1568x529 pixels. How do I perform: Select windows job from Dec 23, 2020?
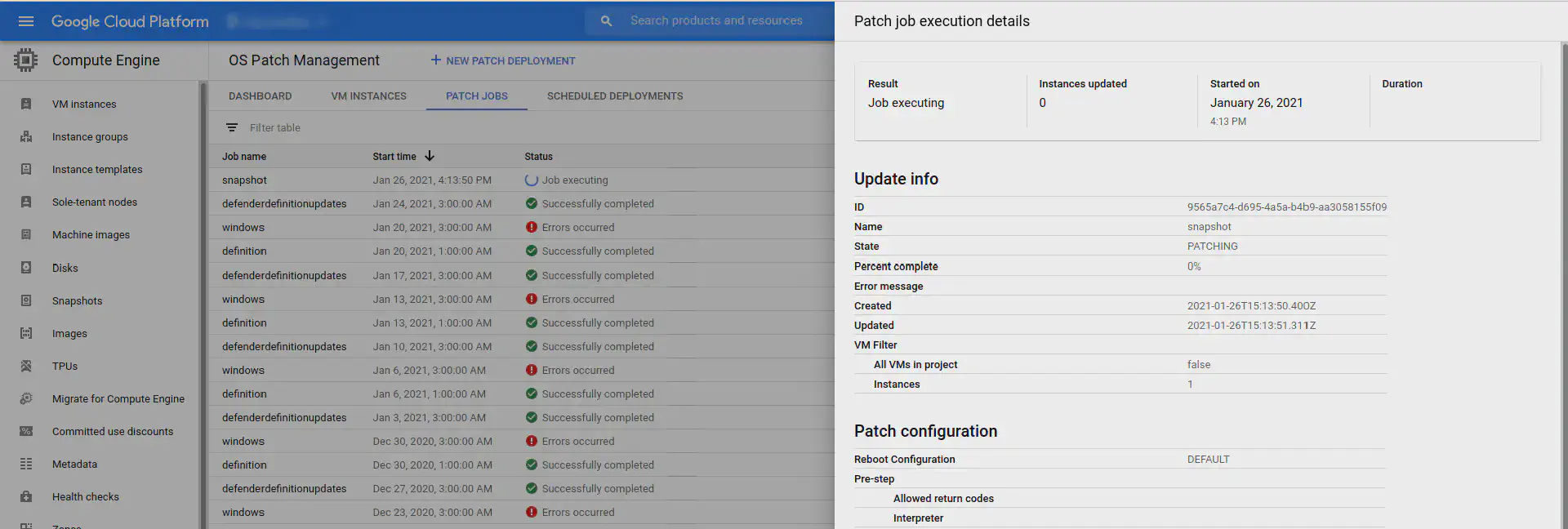(243, 512)
